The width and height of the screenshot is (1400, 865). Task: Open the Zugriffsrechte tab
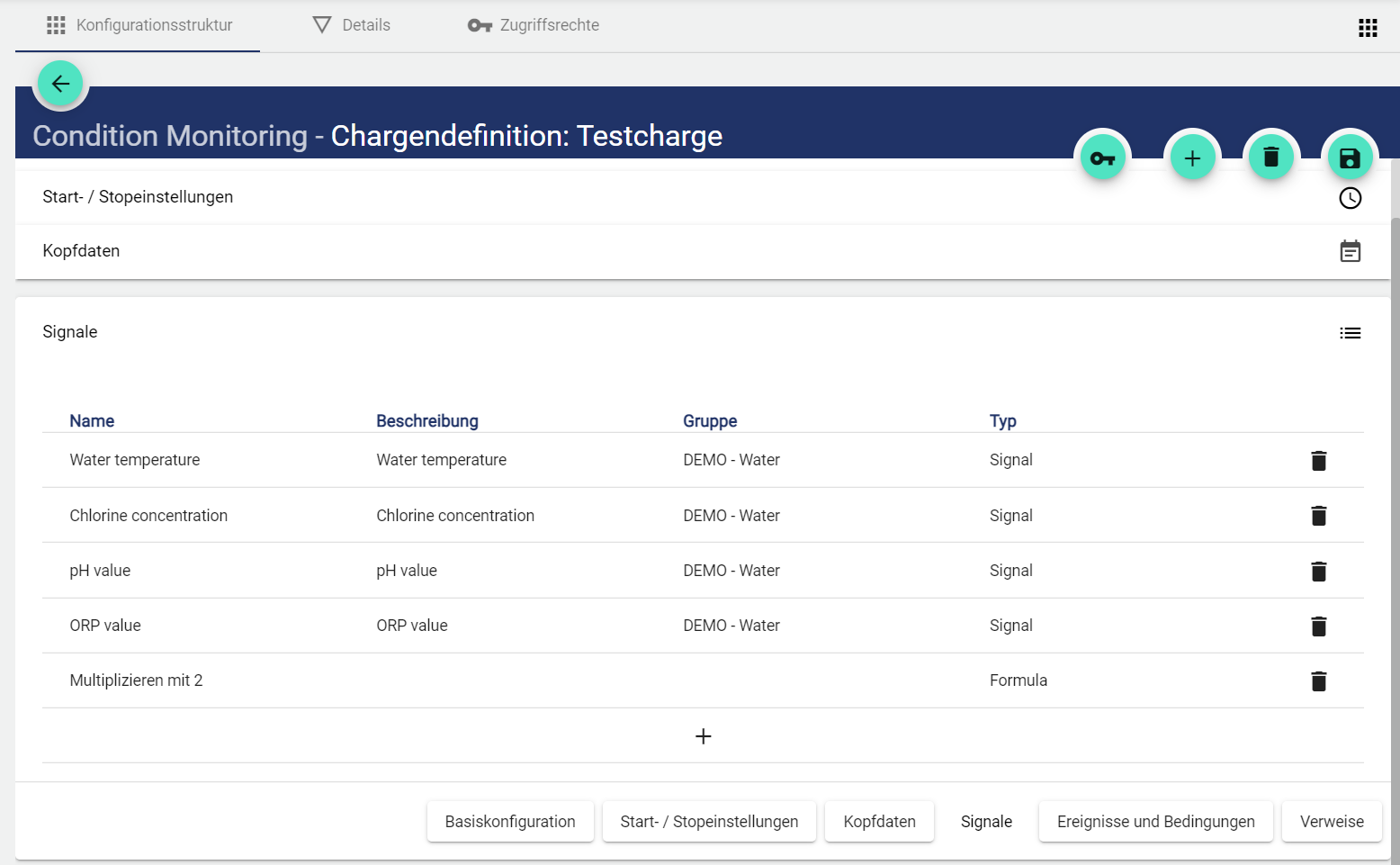click(534, 25)
